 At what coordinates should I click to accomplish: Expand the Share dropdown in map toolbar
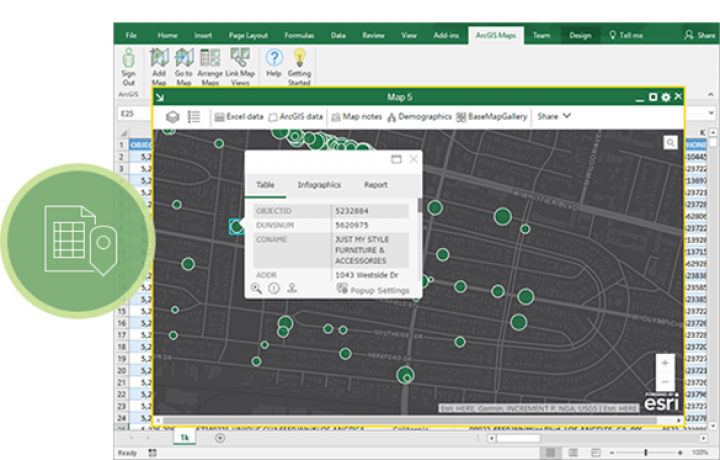pyautogui.click(x=554, y=116)
